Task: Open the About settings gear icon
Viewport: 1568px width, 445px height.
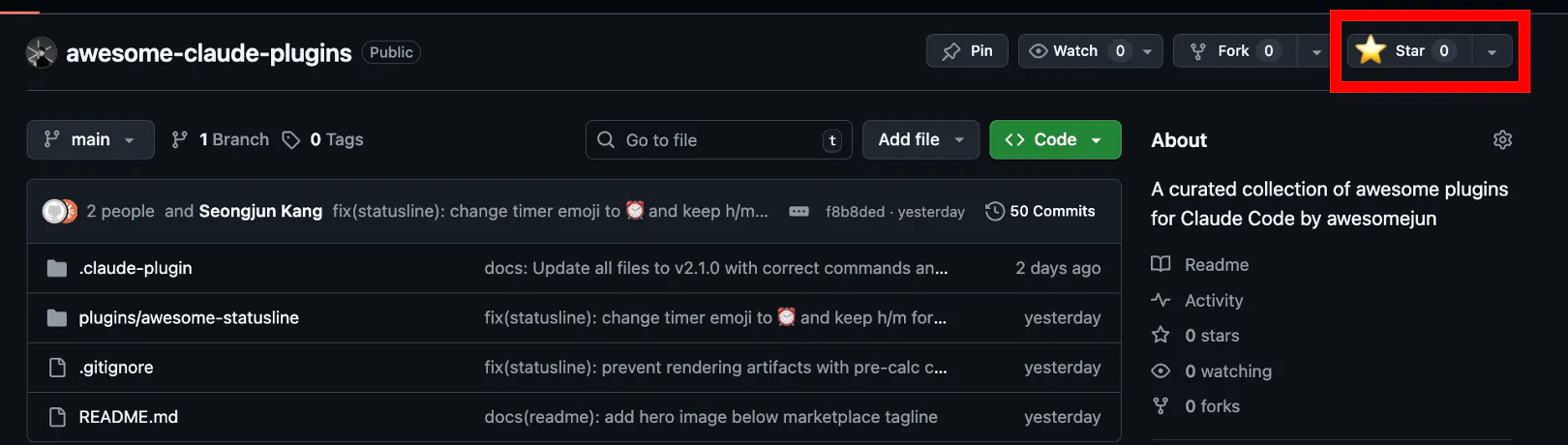Action: (1502, 140)
